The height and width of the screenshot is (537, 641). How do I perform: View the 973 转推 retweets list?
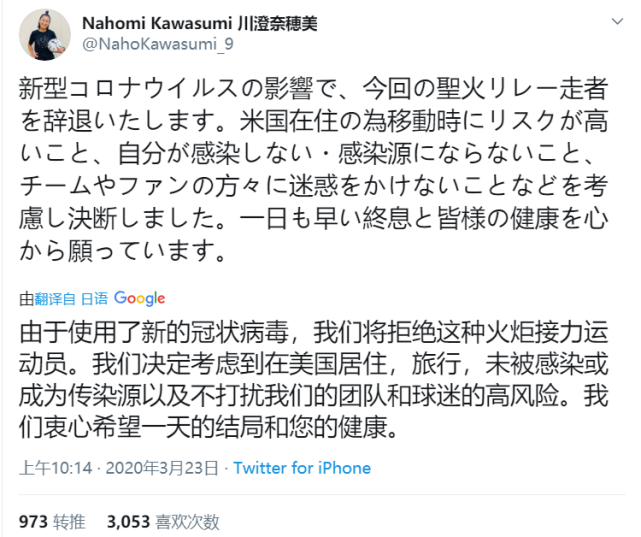[52, 520]
